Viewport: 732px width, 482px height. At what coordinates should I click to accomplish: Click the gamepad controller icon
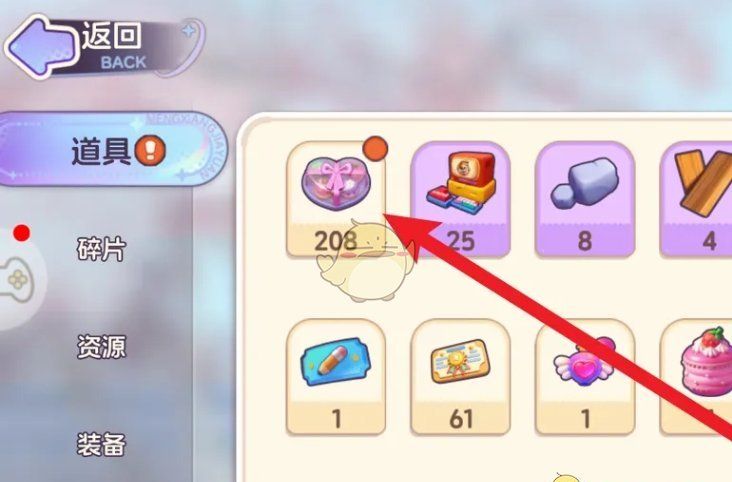tap(16, 279)
